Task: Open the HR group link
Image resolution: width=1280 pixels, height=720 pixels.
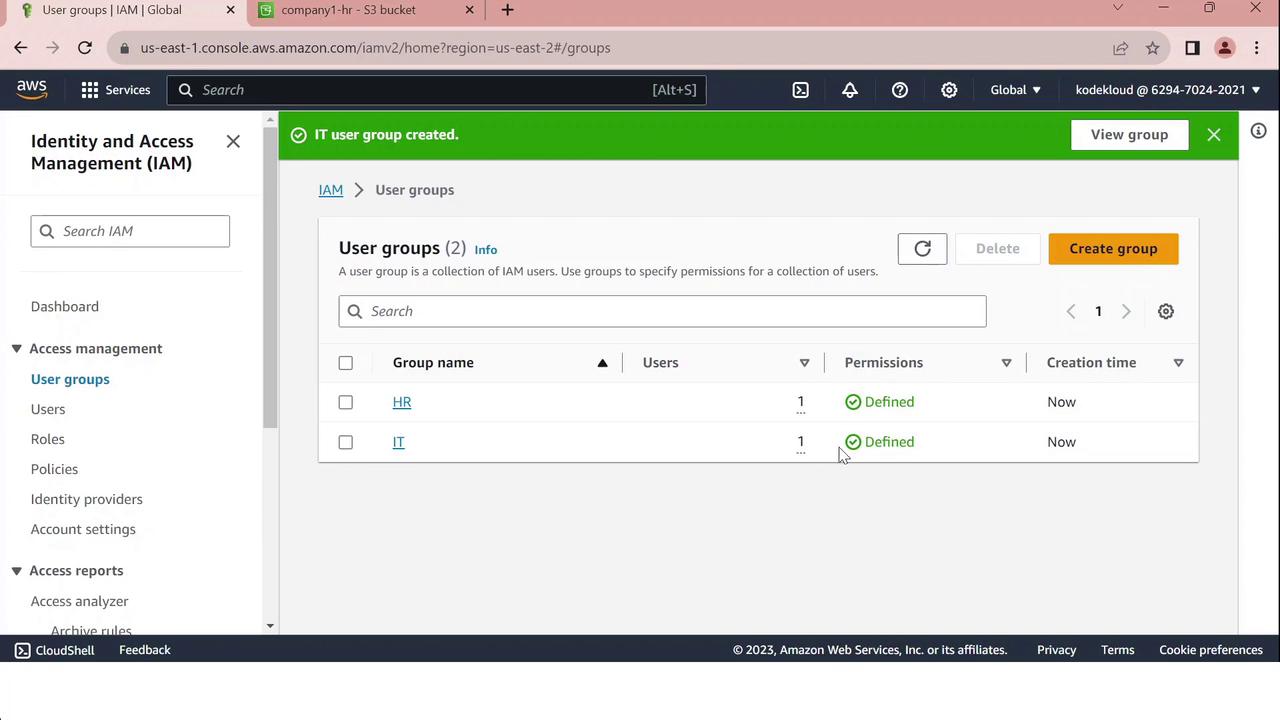Action: point(402,402)
